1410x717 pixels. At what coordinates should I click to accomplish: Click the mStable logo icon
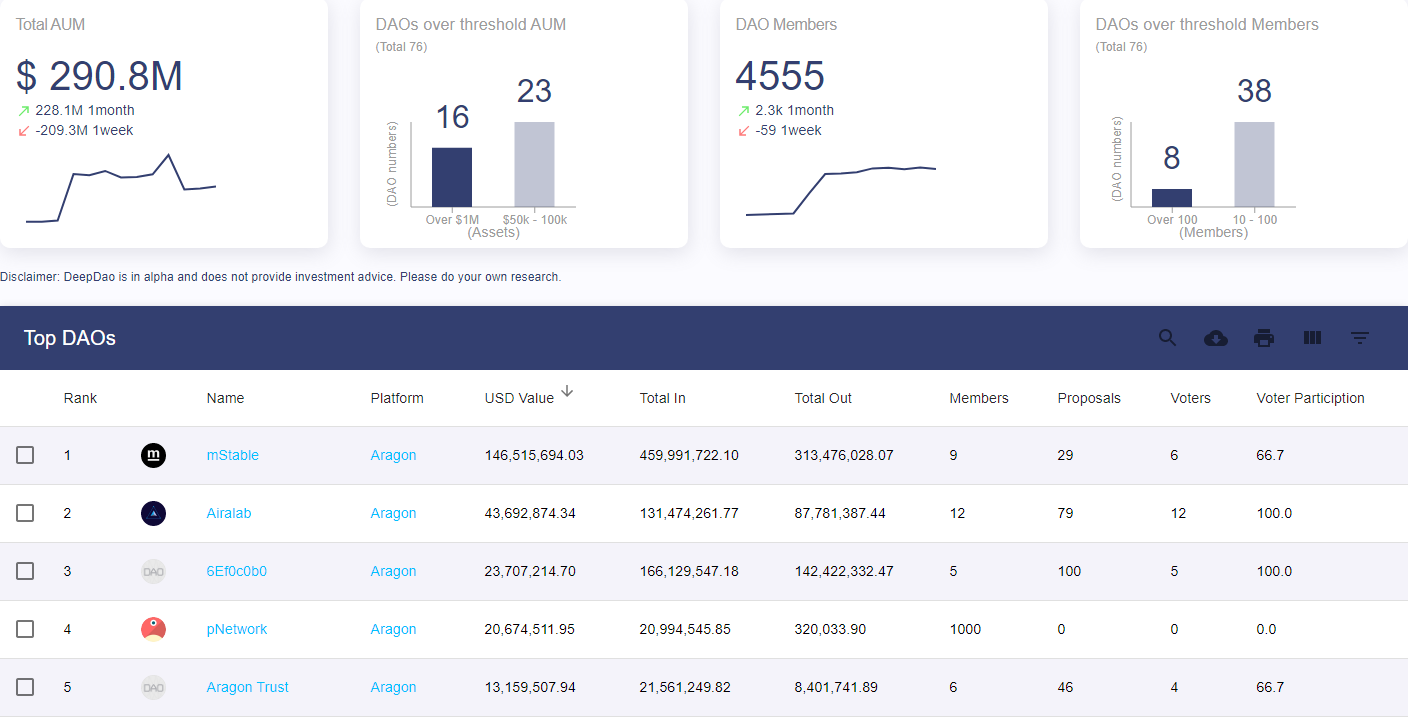[x=153, y=456]
